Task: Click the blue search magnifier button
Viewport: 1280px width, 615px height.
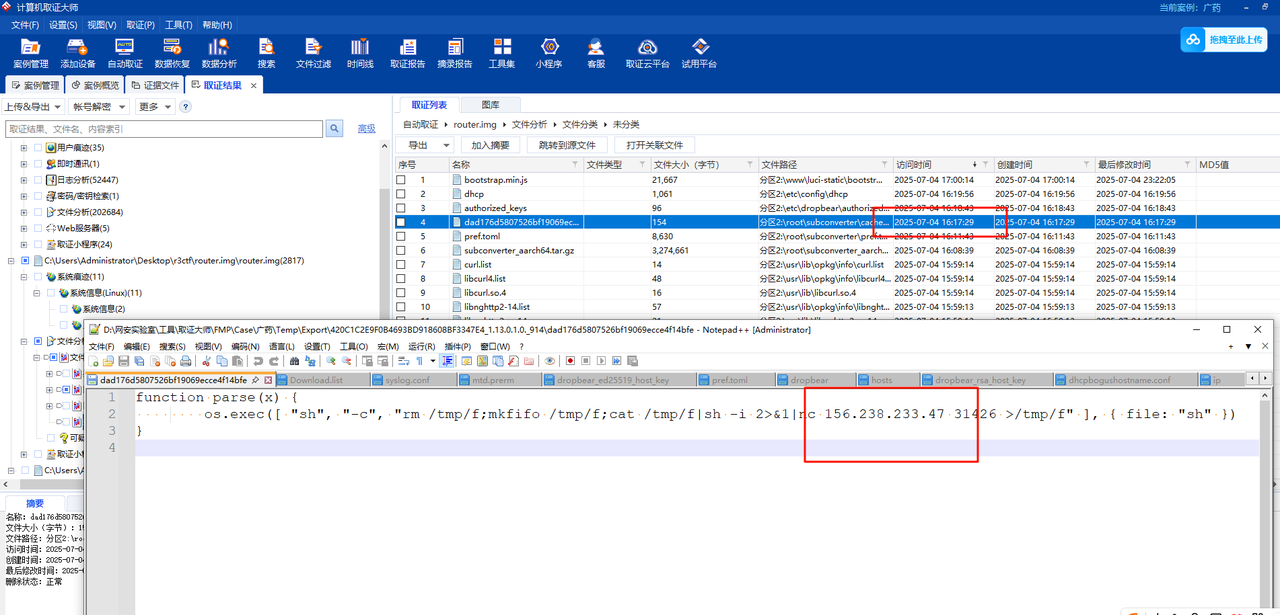Action: 335,129
